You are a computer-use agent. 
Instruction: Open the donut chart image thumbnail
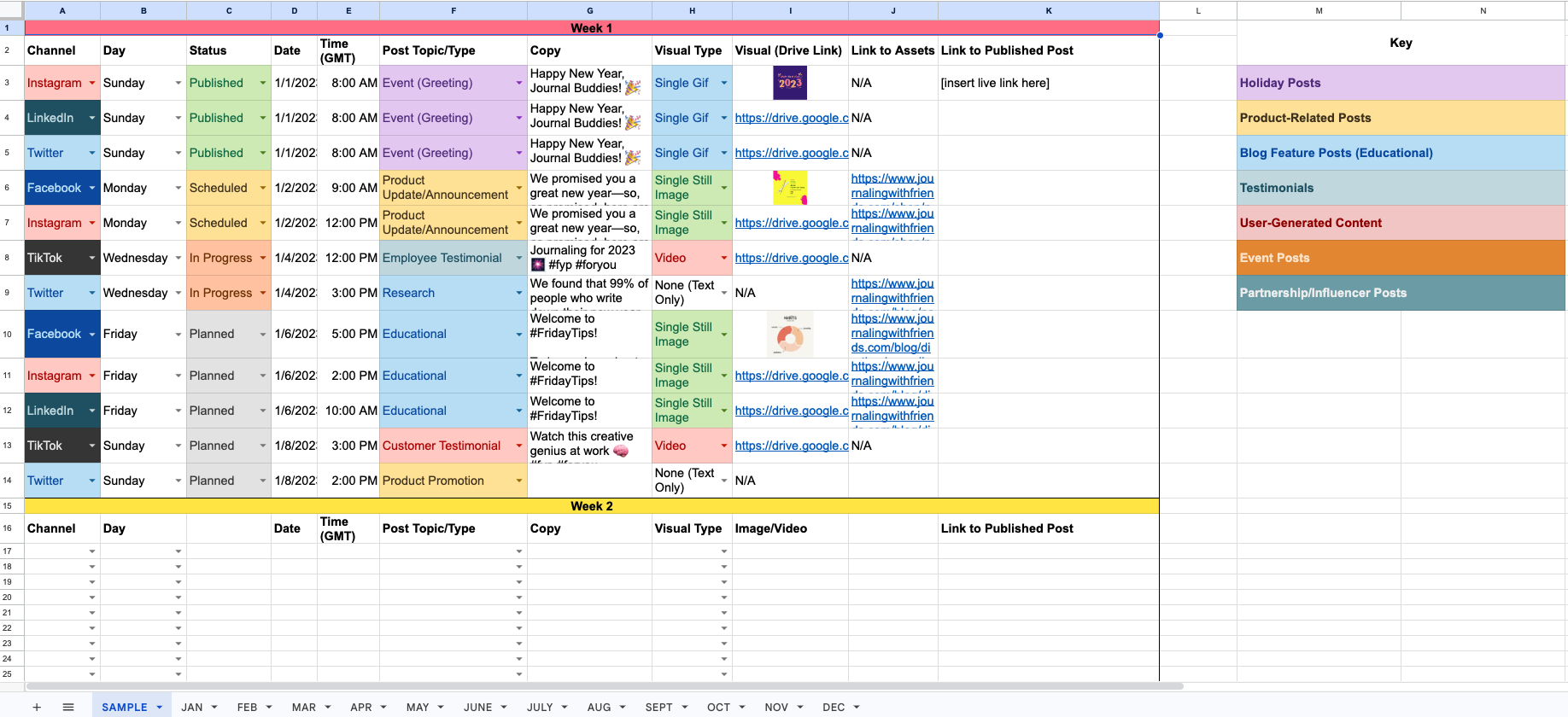tap(790, 334)
